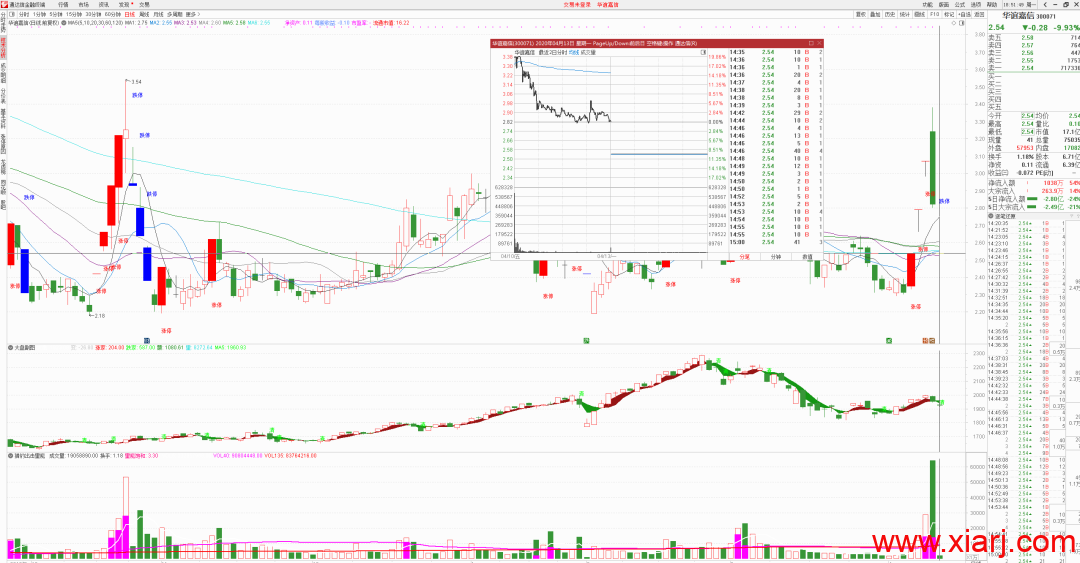
Task: Click the 5日净流入额 green bar
Action: pyautogui.click(x=1031, y=198)
